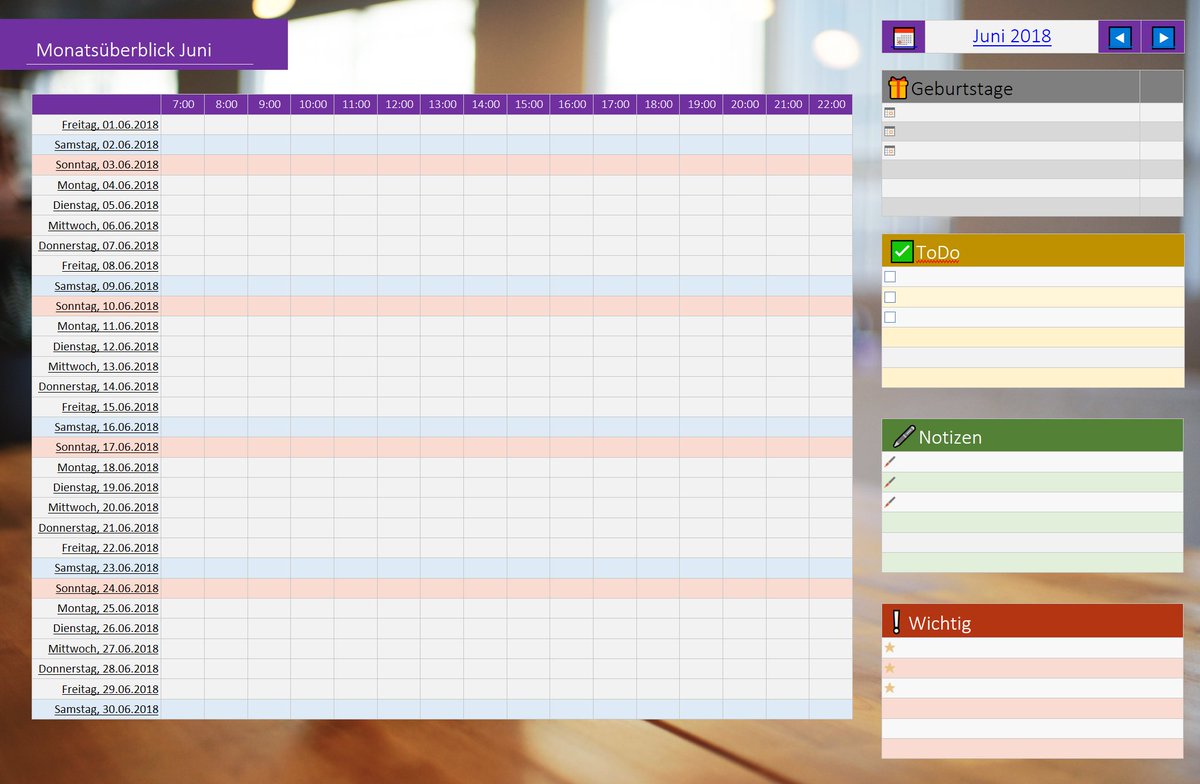
Task: Click the 9:00 column header
Action: coord(269,104)
